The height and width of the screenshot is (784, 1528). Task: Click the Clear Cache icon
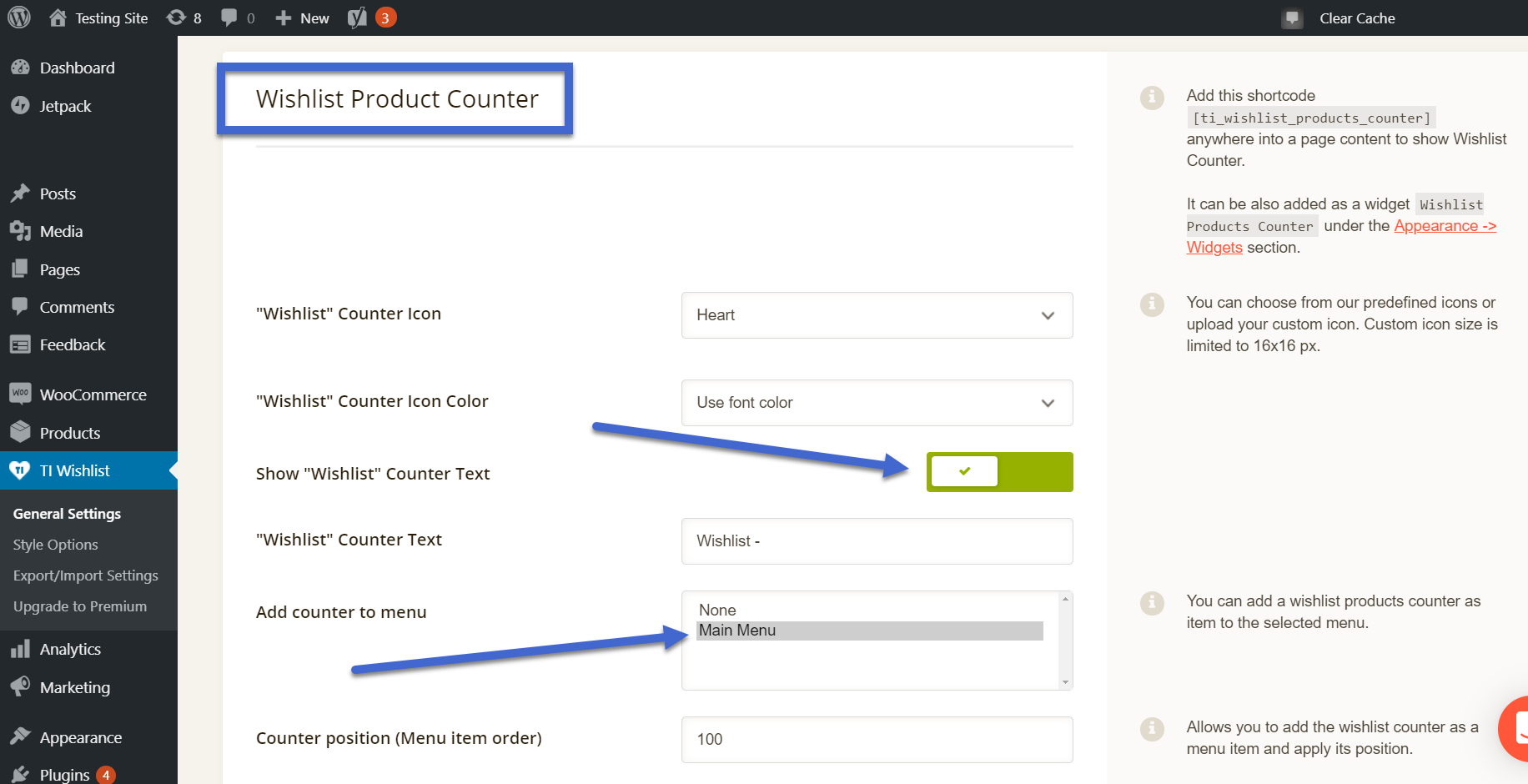(1292, 18)
